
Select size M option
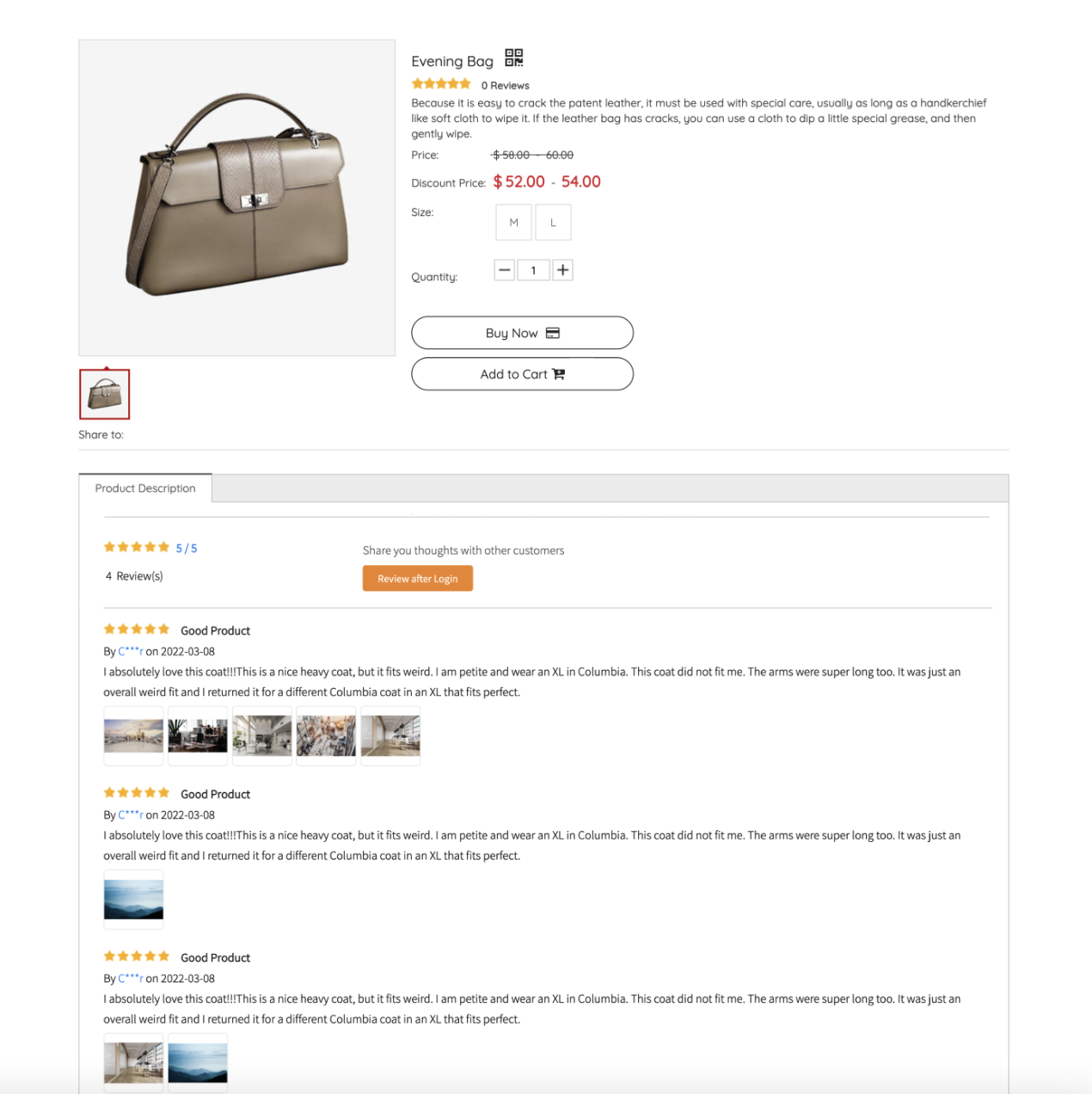pyautogui.click(x=514, y=223)
